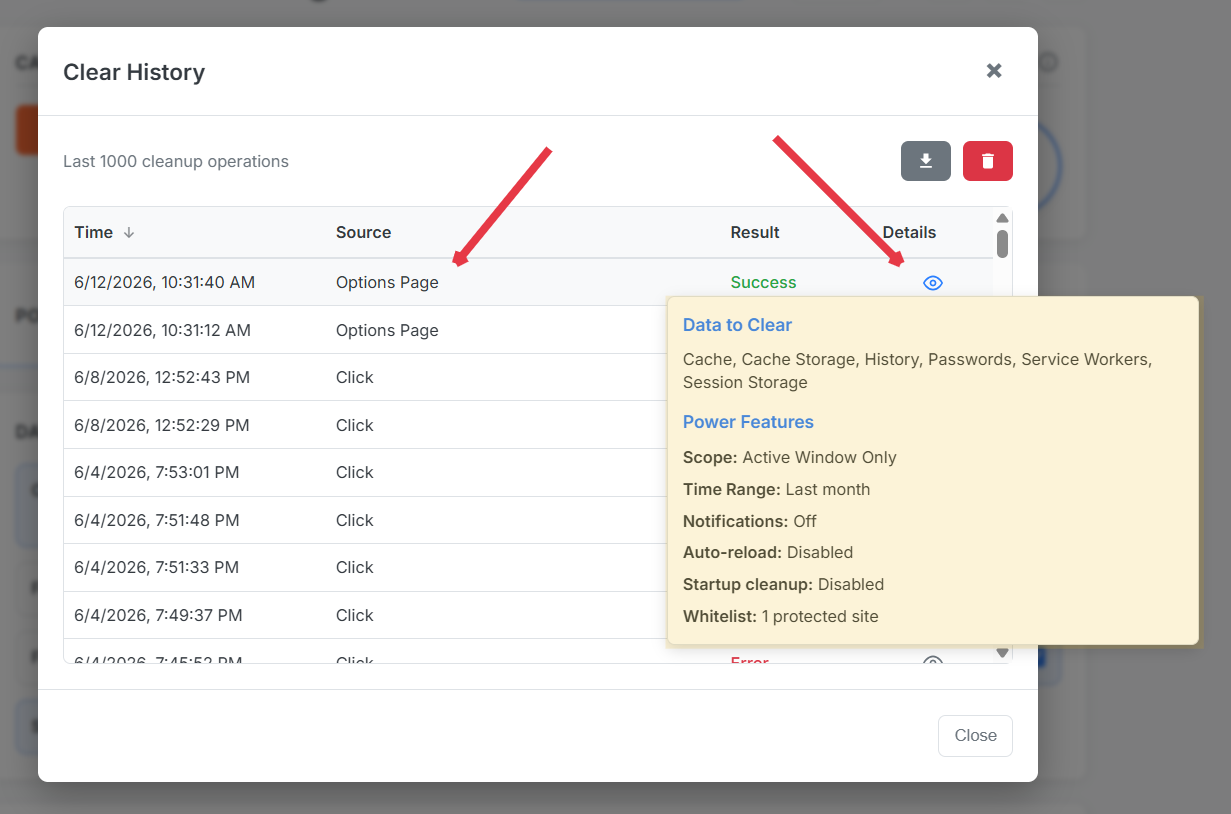Delete all history with the red trash button
The width and height of the screenshot is (1231, 814).
(x=988, y=161)
